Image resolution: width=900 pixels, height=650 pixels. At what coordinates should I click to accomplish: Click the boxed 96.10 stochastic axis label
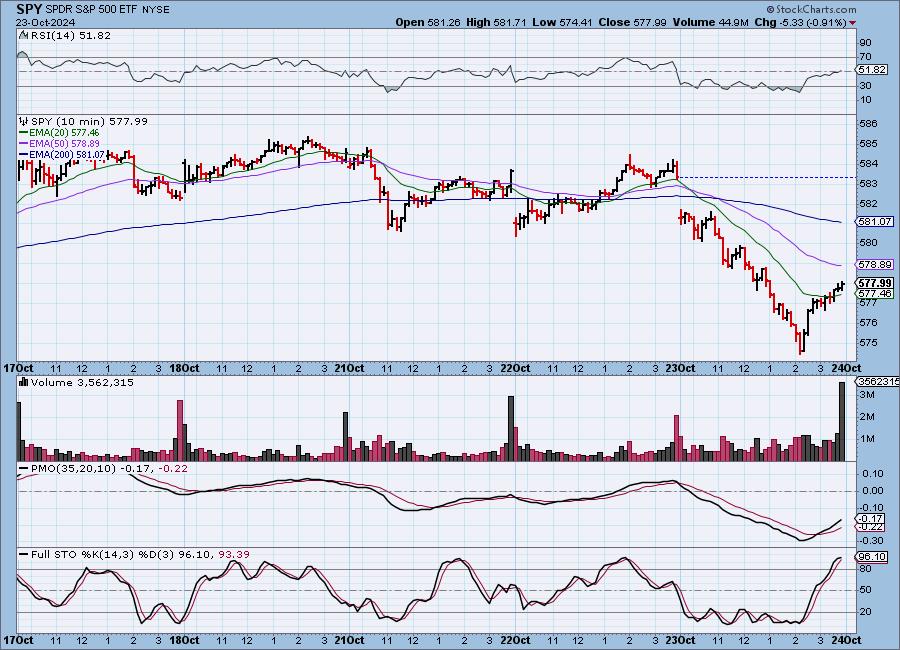point(872,556)
